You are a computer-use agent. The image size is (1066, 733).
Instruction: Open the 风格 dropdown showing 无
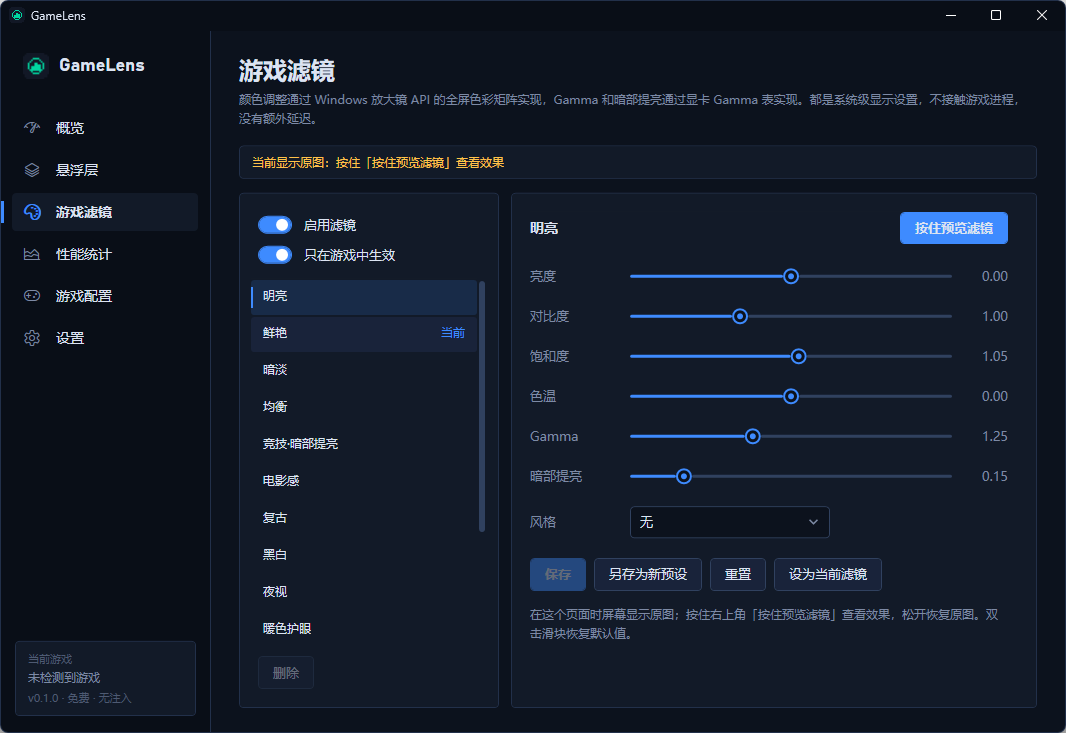pos(729,522)
